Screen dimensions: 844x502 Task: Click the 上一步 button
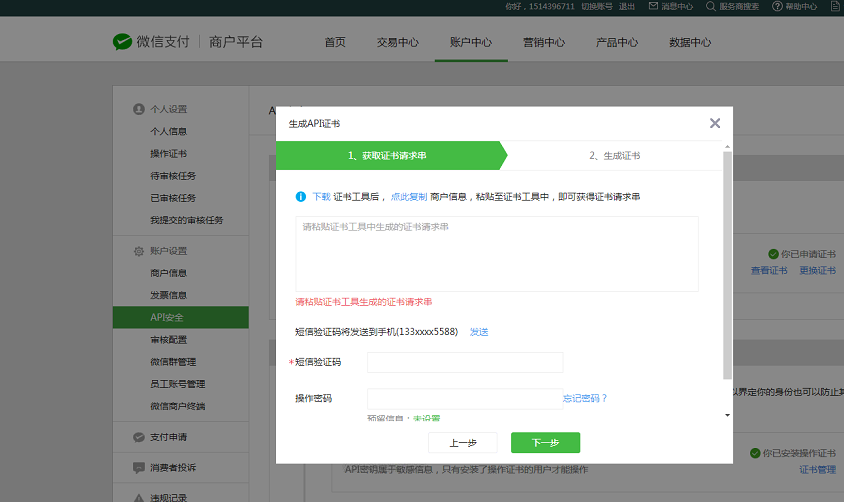462,443
